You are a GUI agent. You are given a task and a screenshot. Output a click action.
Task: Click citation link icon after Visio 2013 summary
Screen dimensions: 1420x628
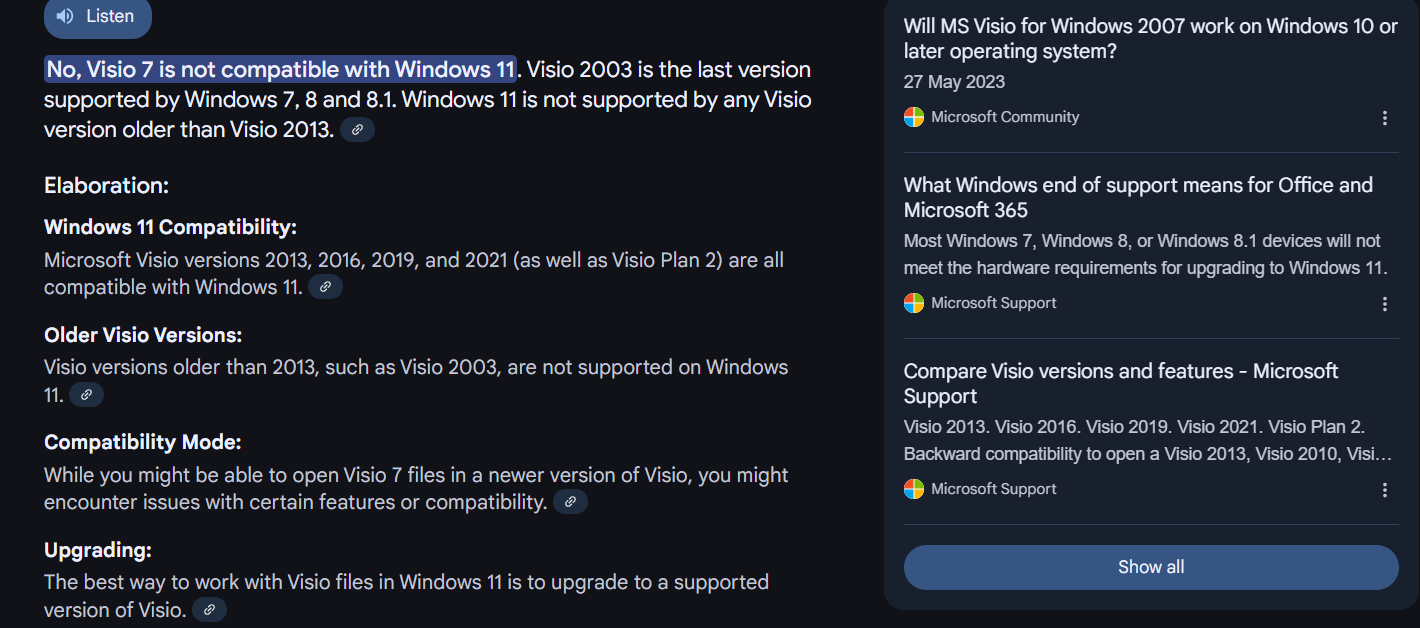point(357,130)
